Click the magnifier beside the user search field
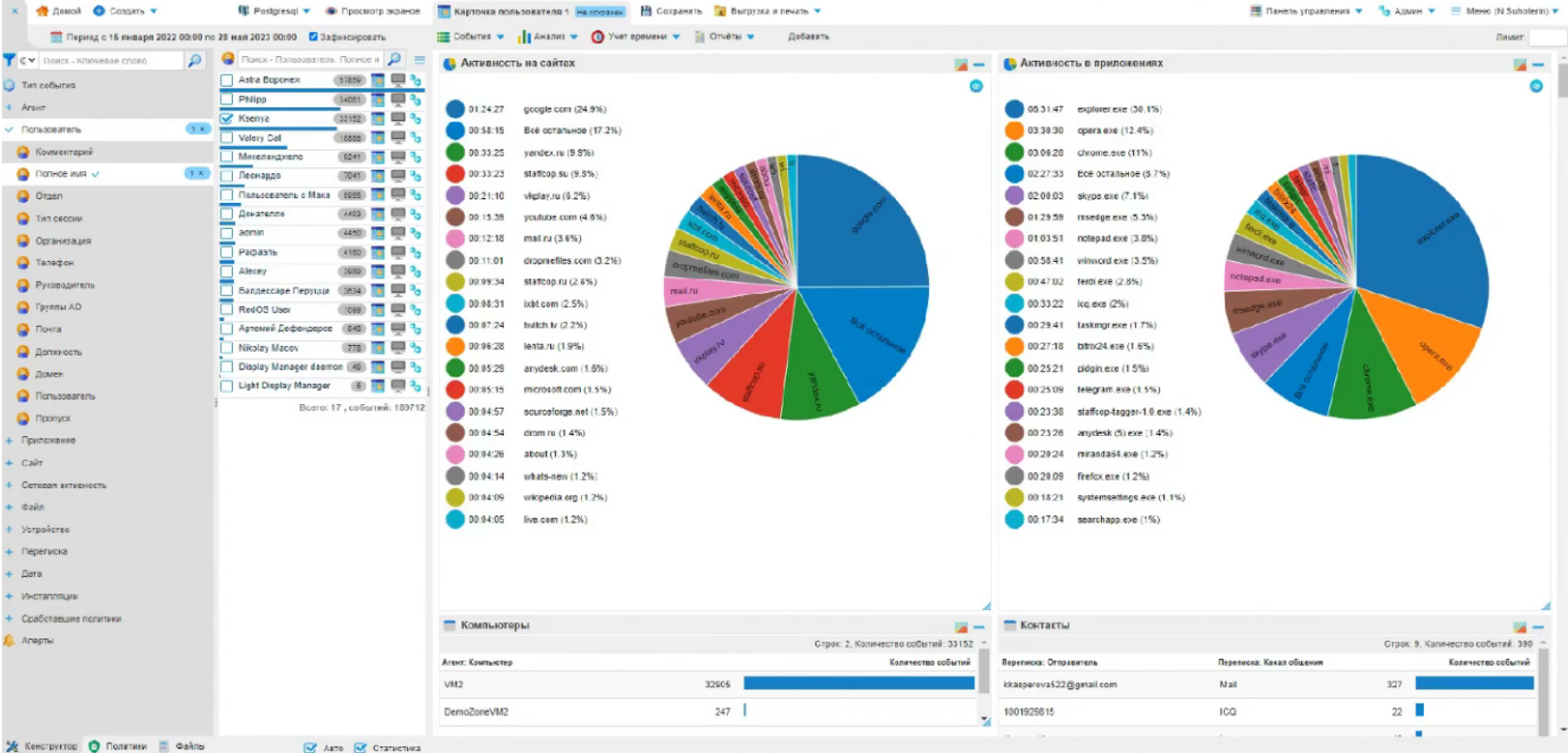 394,59
